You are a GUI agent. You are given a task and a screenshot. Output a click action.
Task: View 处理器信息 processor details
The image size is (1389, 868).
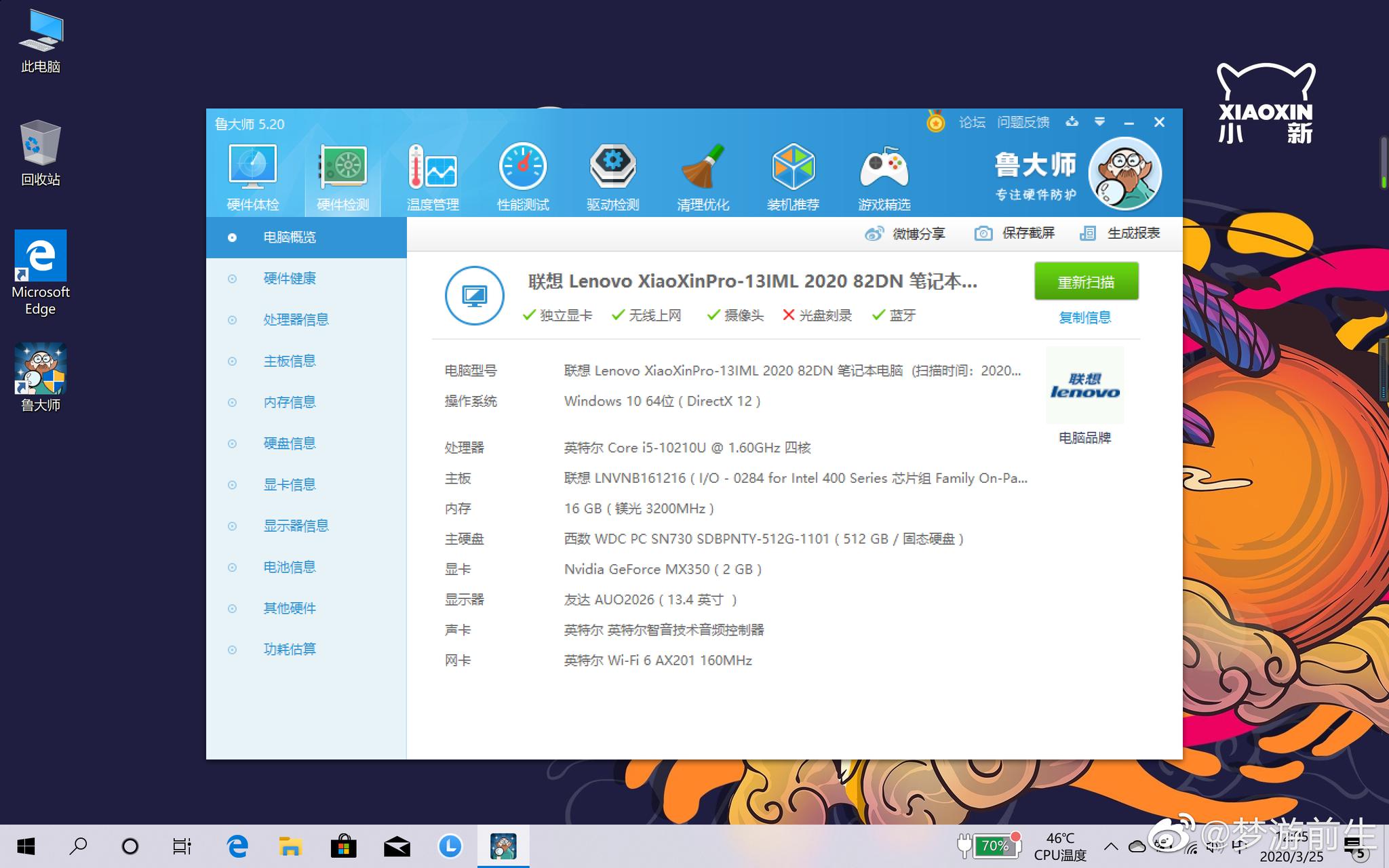[x=296, y=319]
